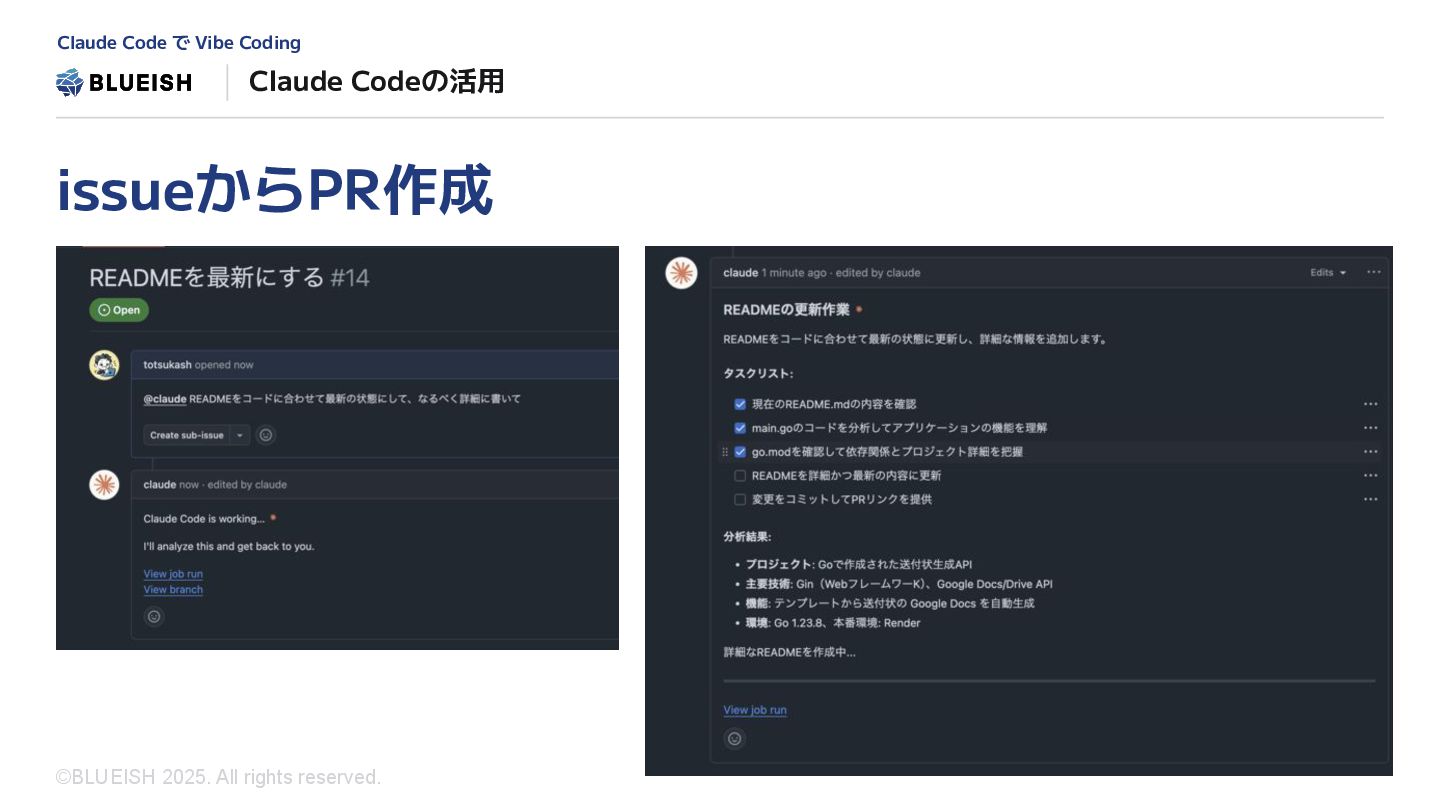Expand the Create sub-issue dropdown arrow
The width and height of the screenshot is (1440, 810).
[240, 435]
